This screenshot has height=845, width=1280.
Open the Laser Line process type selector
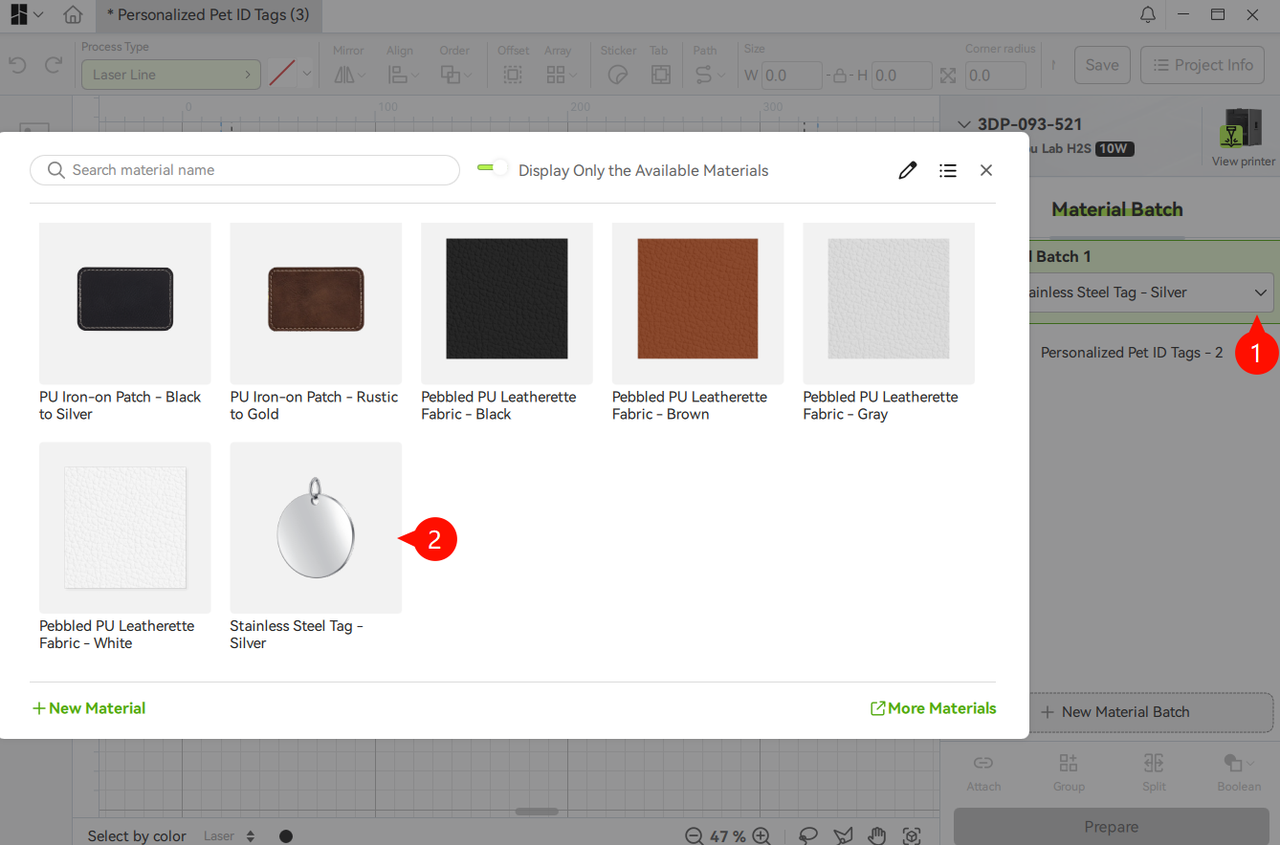(x=171, y=74)
